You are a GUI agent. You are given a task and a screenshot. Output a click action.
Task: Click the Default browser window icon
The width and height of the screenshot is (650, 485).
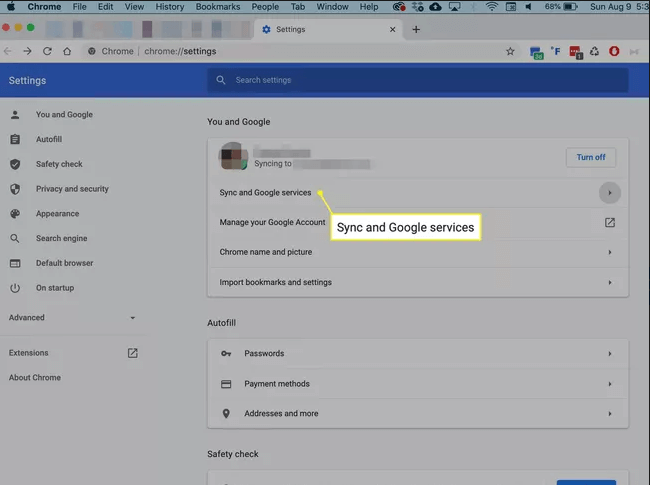click(15, 263)
